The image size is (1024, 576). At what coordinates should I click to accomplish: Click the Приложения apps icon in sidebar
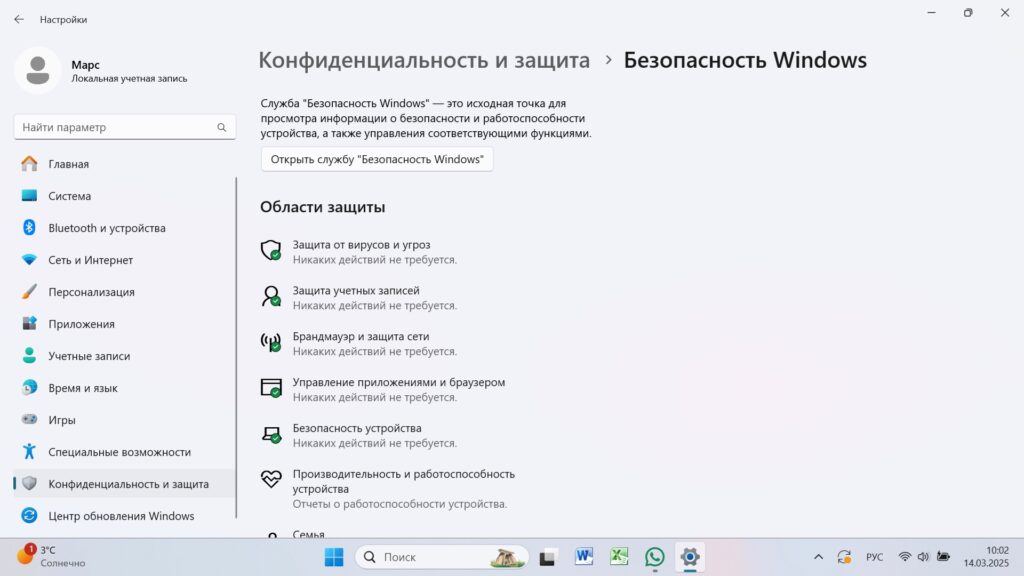tap(29, 324)
